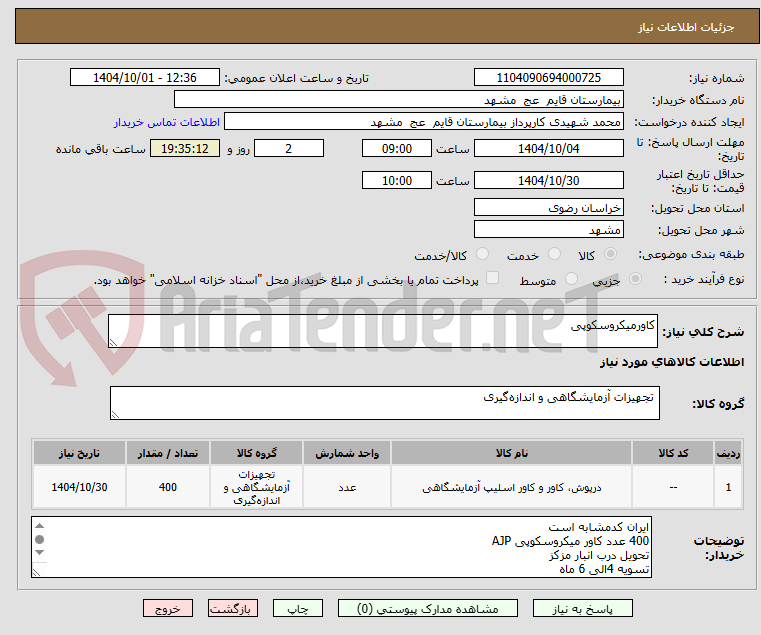Click the بازگشت back button
This screenshot has height=635, width=761.
pyautogui.click(x=232, y=609)
